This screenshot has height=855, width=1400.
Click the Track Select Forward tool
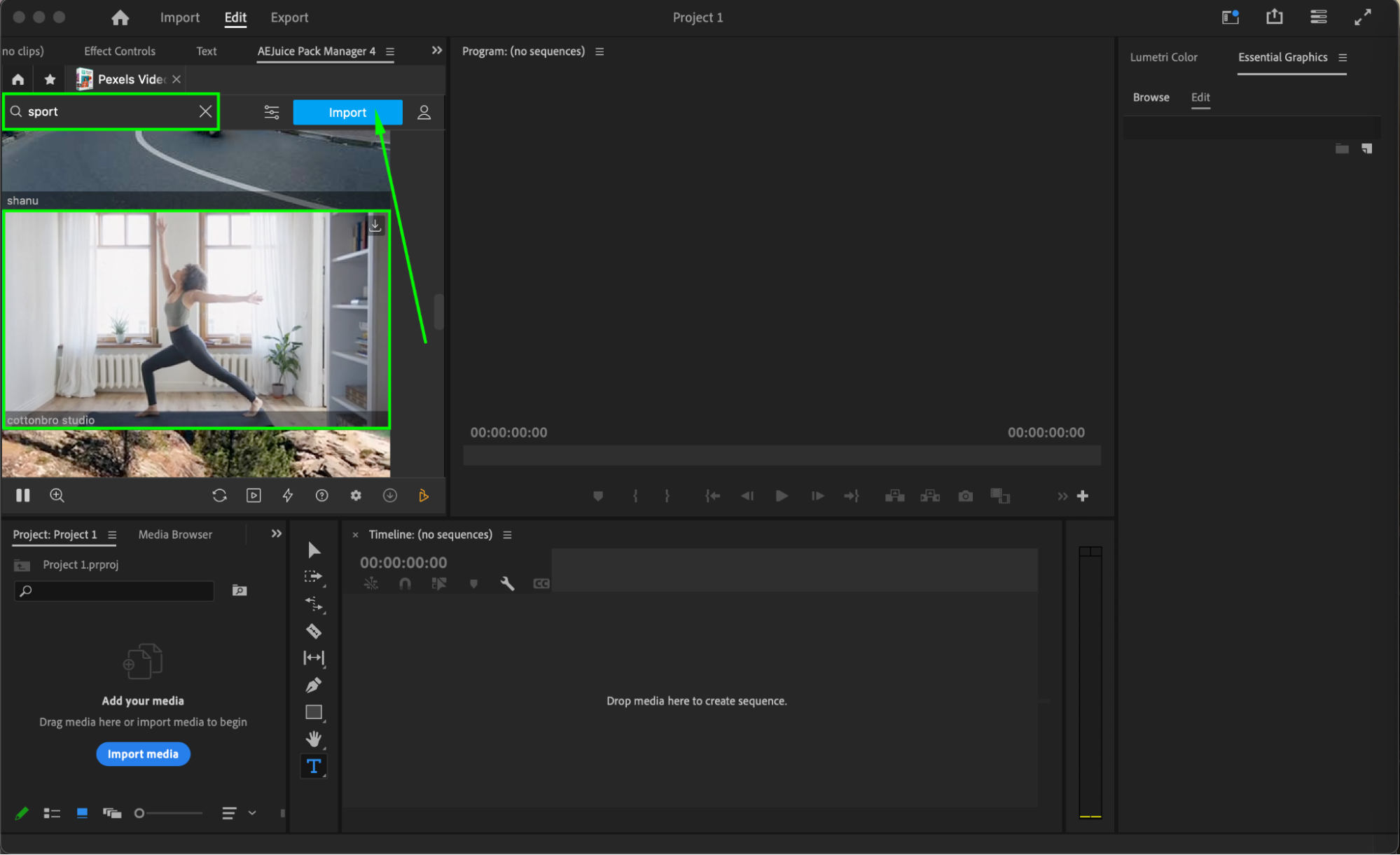(313, 577)
